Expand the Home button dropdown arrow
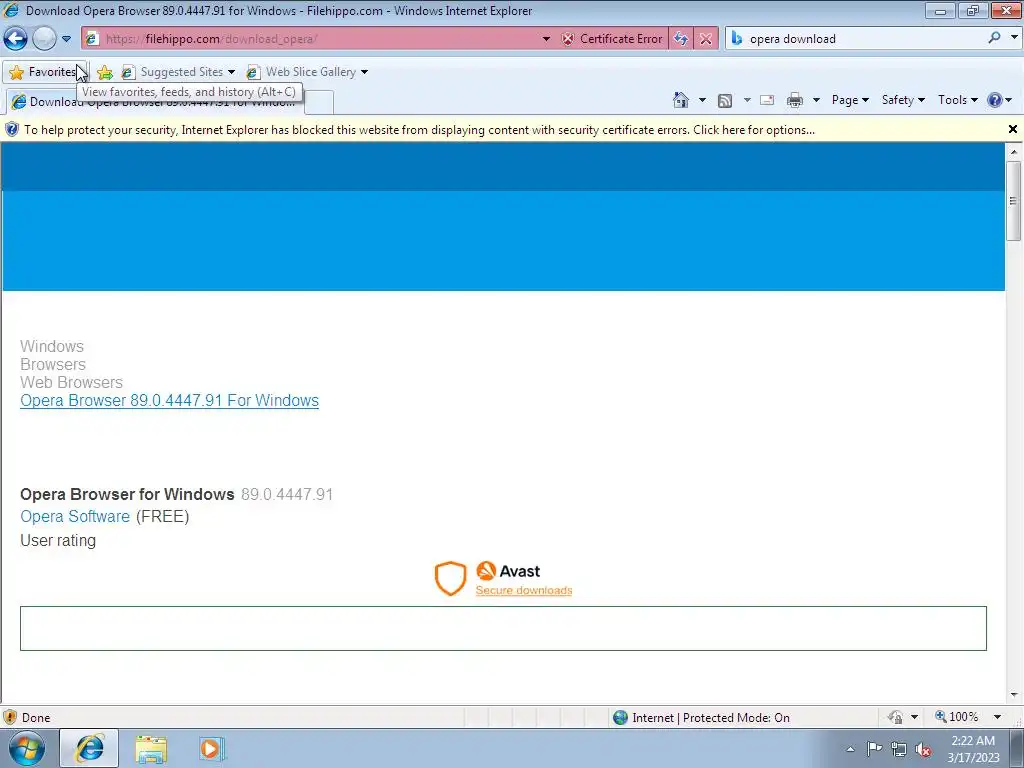The image size is (1024, 768). click(702, 100)
